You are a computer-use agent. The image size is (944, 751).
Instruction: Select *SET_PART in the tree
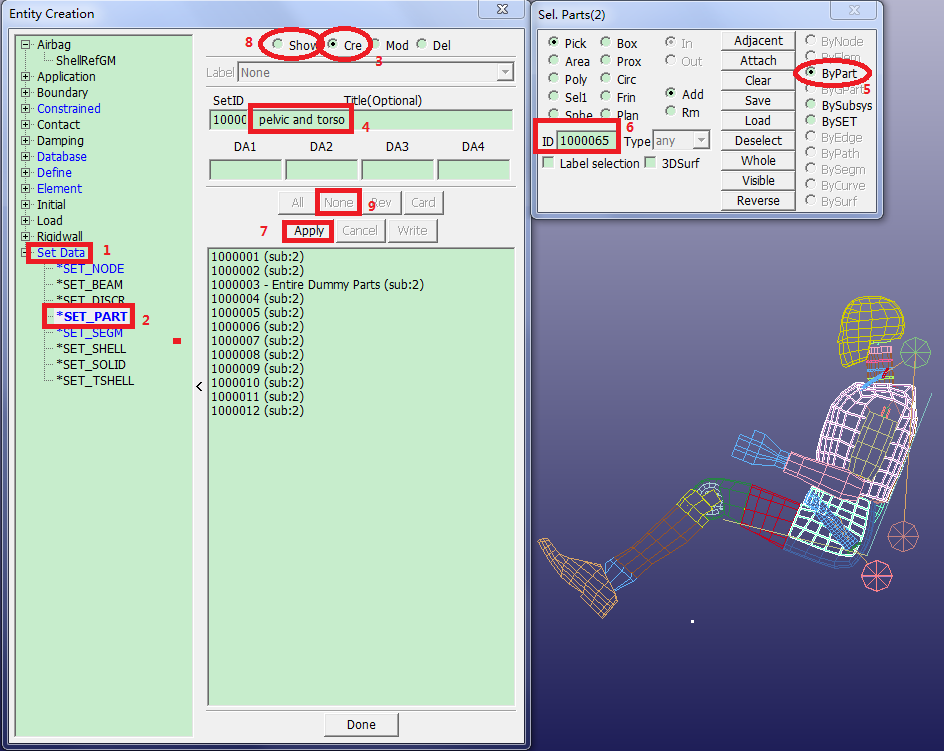(x=95, y=317)
